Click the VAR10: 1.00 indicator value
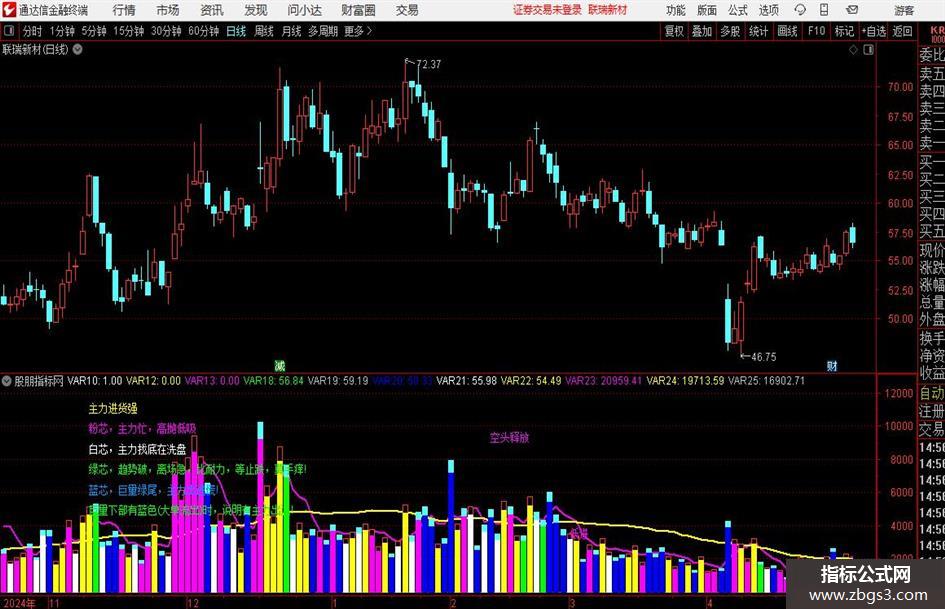This screenshot has height=609, width=945. (x=95, y=380)
